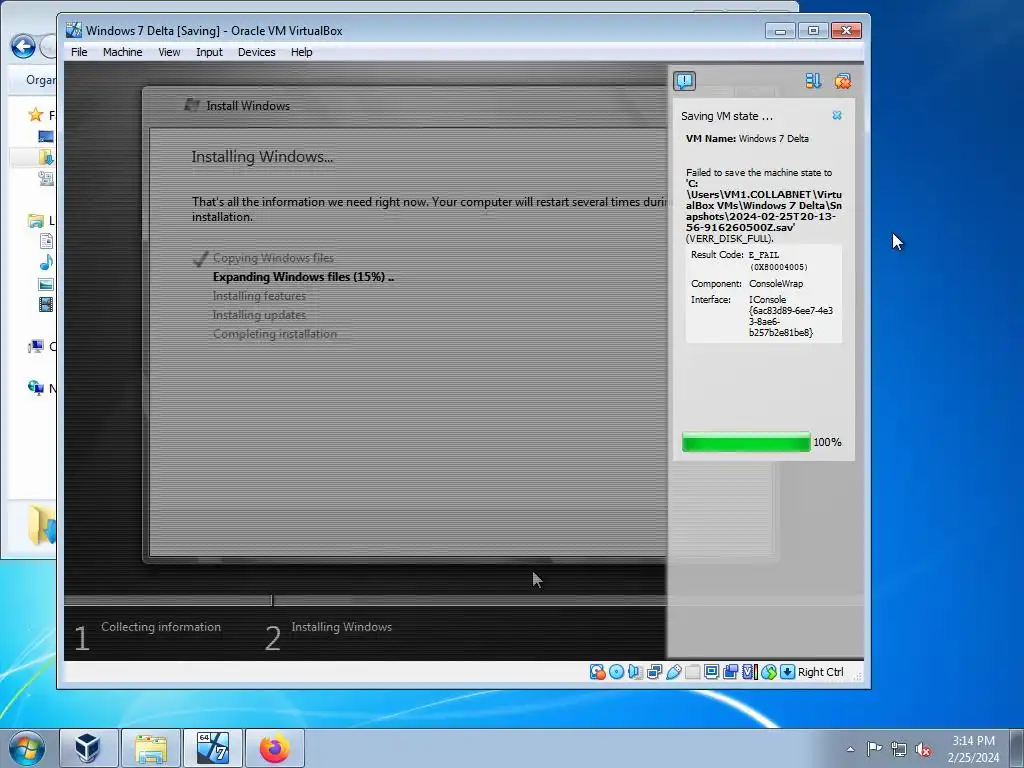Click the notification sort order icon
This screenshot has width=1024, height=768.
click(813, 81)
